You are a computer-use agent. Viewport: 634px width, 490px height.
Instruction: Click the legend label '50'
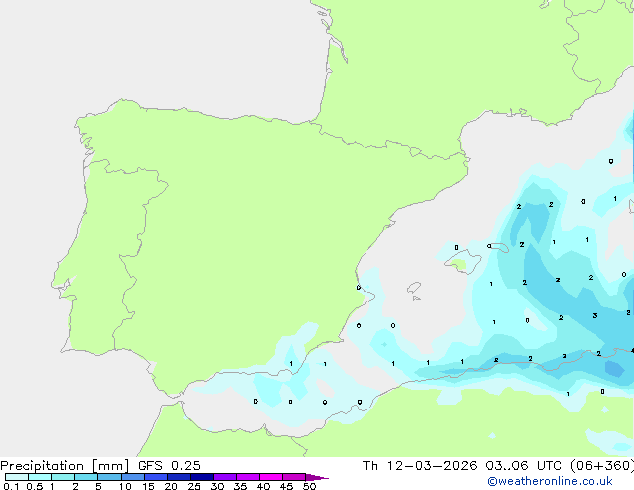pos(310,486)
